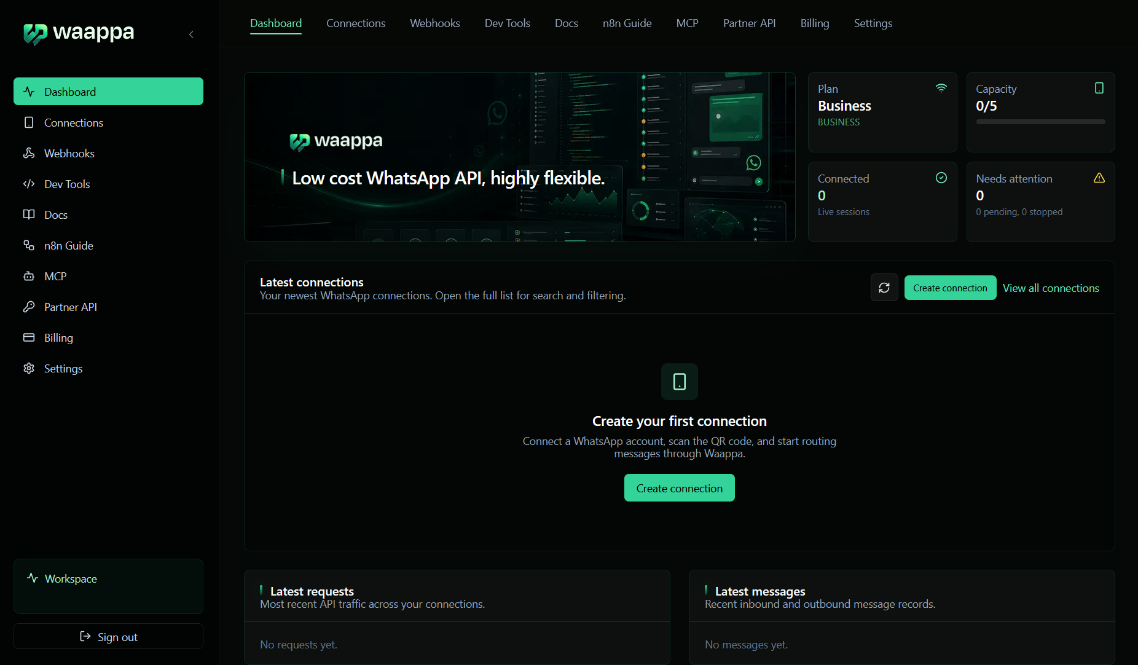Switch to the Connections tab in the top navigation

pos(356,23)
